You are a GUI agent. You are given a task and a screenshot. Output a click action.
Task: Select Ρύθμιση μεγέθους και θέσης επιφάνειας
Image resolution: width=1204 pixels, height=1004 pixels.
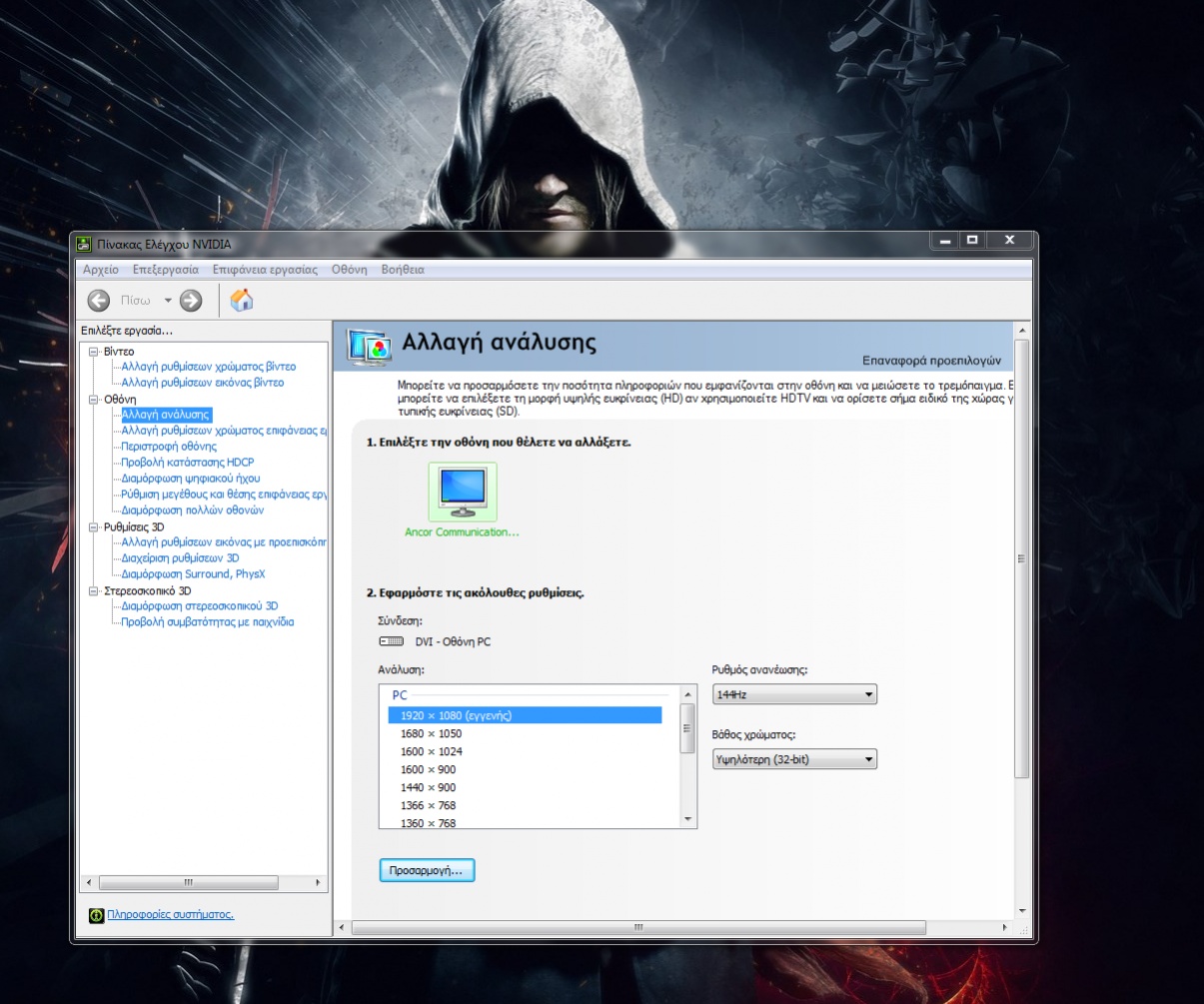coord(224,495)
